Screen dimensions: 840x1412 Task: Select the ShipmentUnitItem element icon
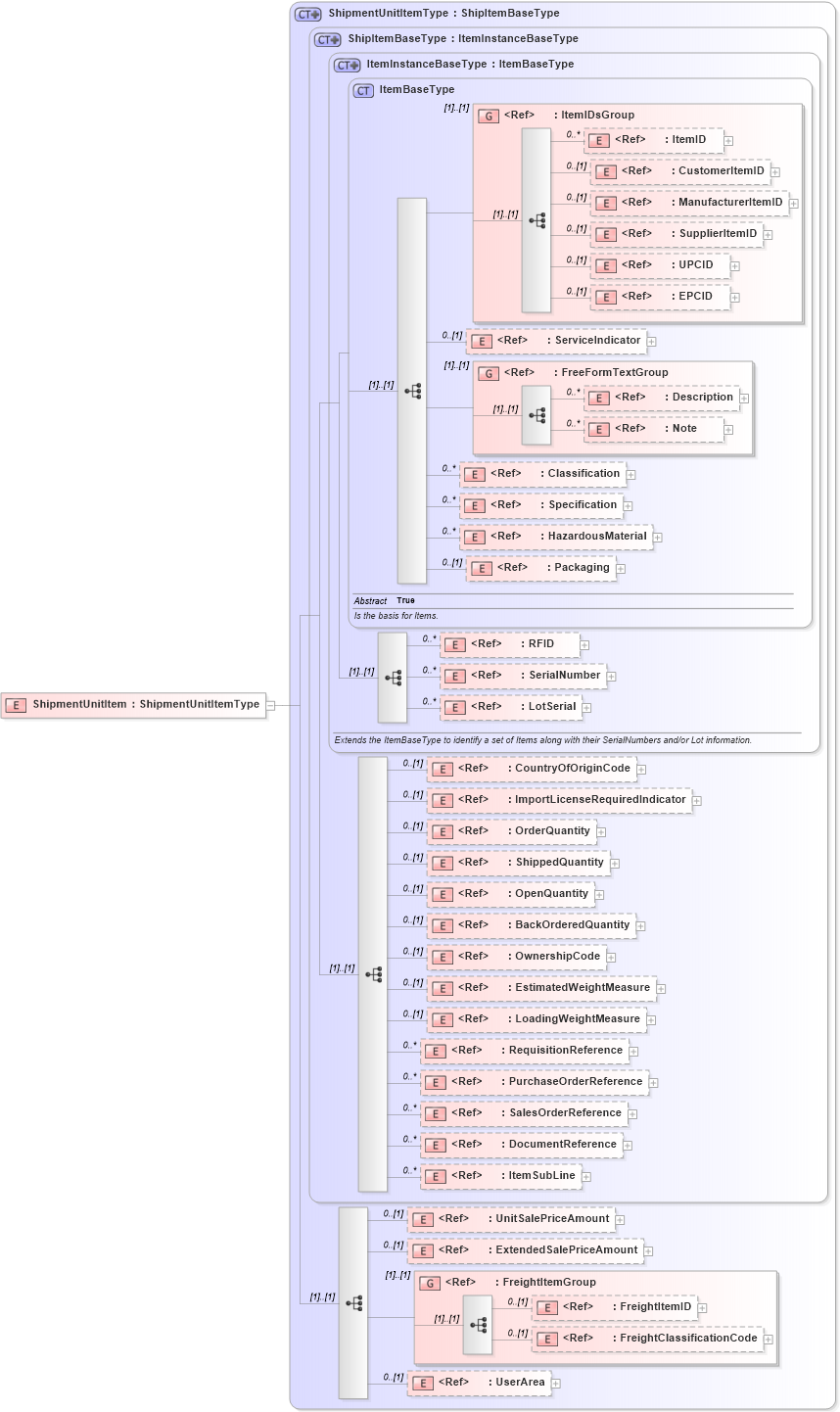(15, 704)
